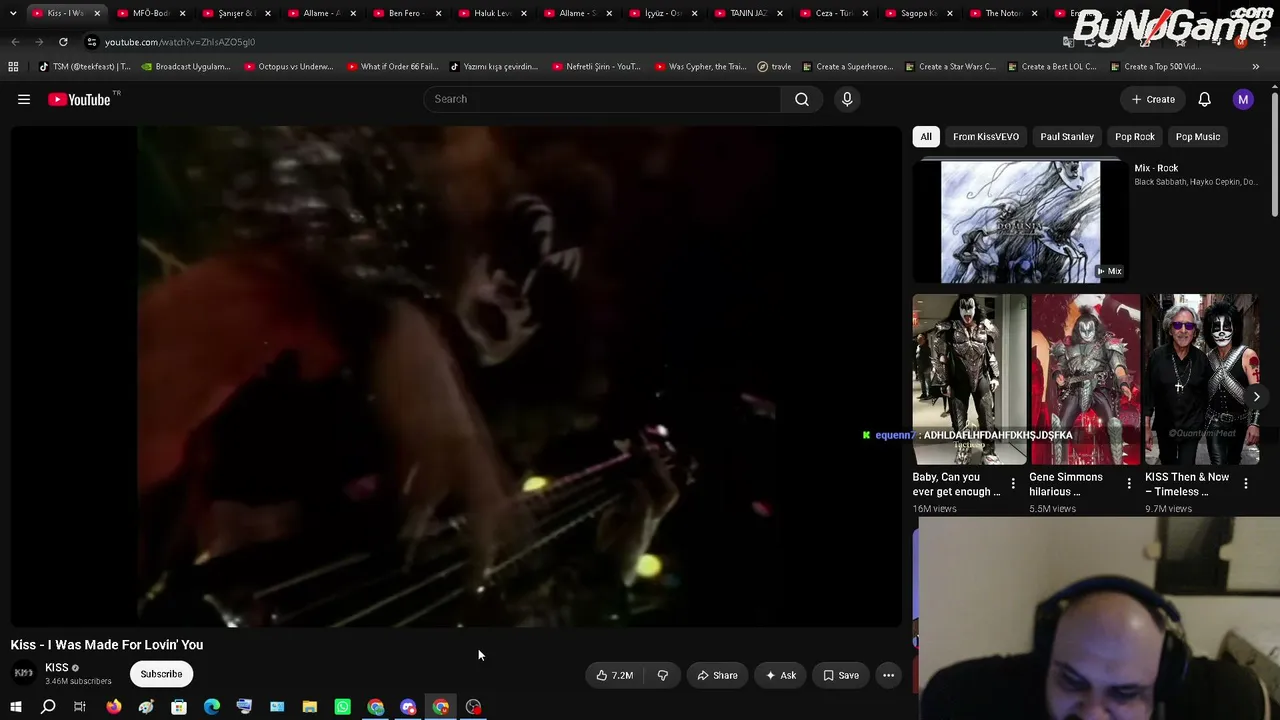This screenshot has width=1280, height=720.
Task: Reload the YouTube page
Action: 63,42
